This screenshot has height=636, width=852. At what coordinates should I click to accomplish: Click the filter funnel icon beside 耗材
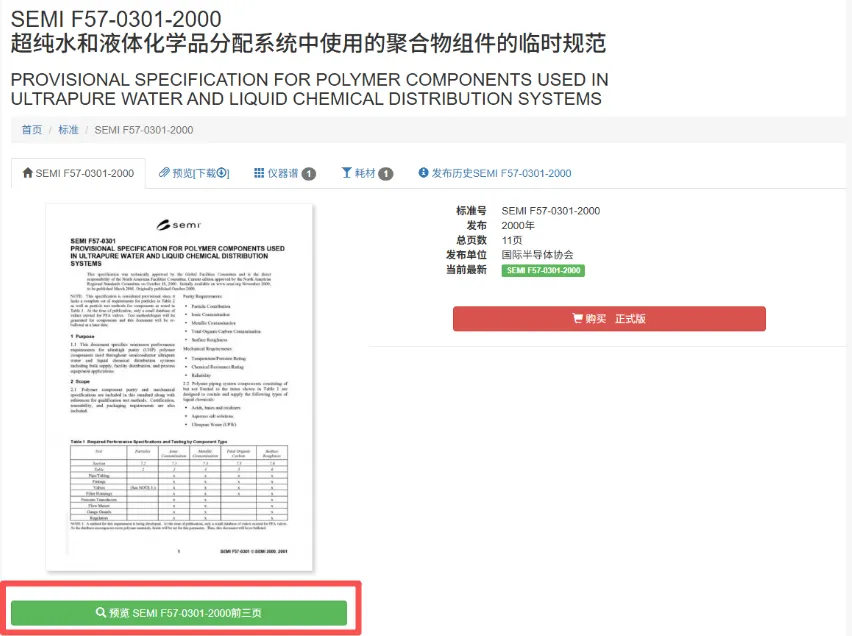(347, 173)
